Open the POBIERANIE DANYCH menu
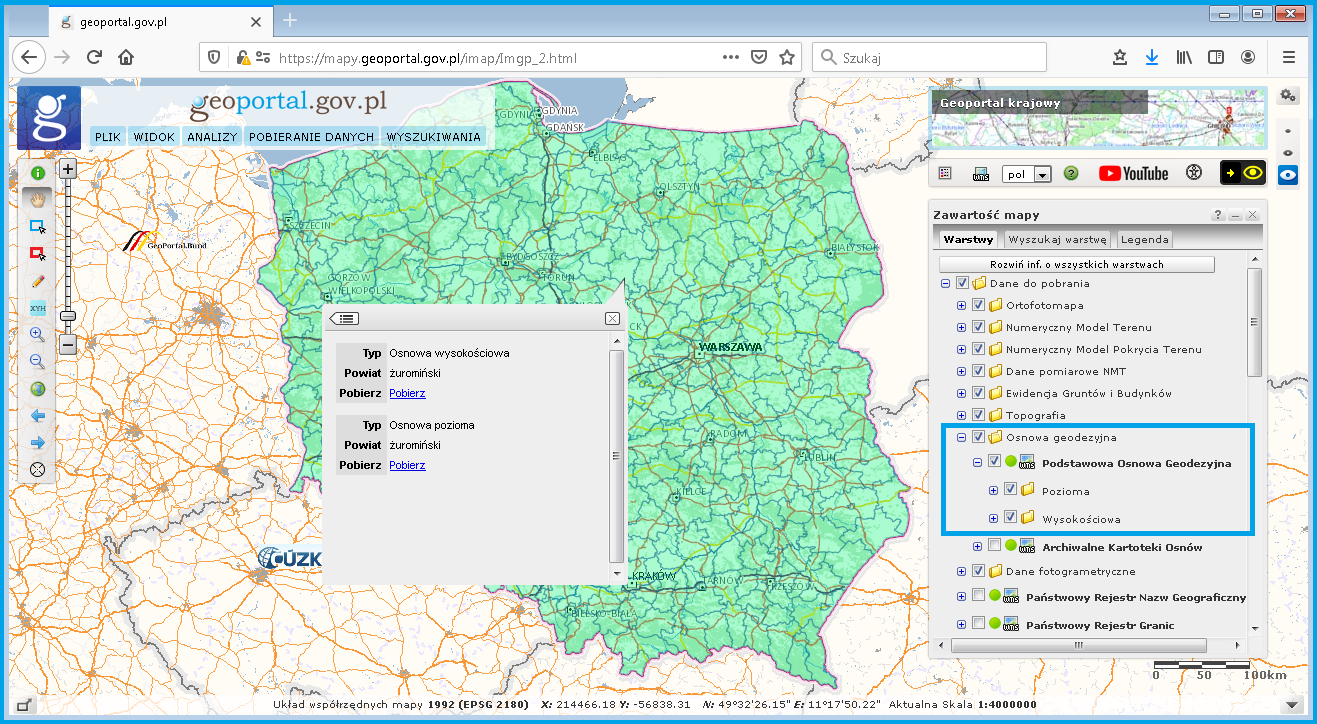This screenshot has height=724, width=1317. [x=311, y=137]
